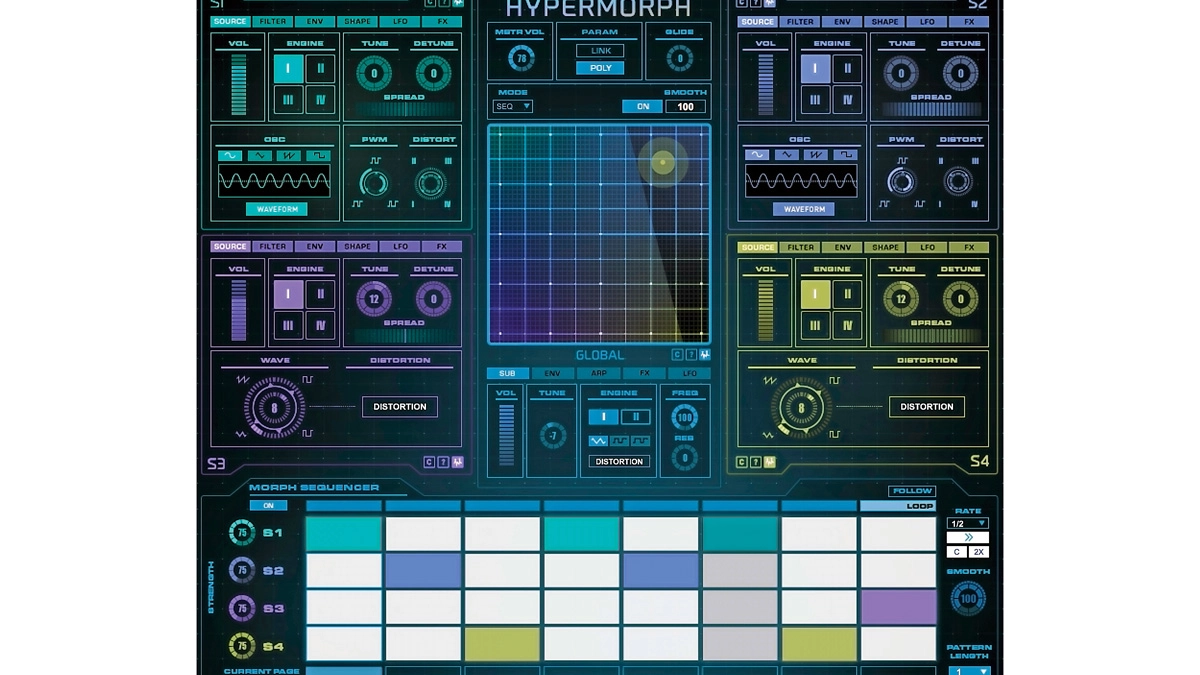Select the sine wave icon in S2 oscillator

pos(757,155)
